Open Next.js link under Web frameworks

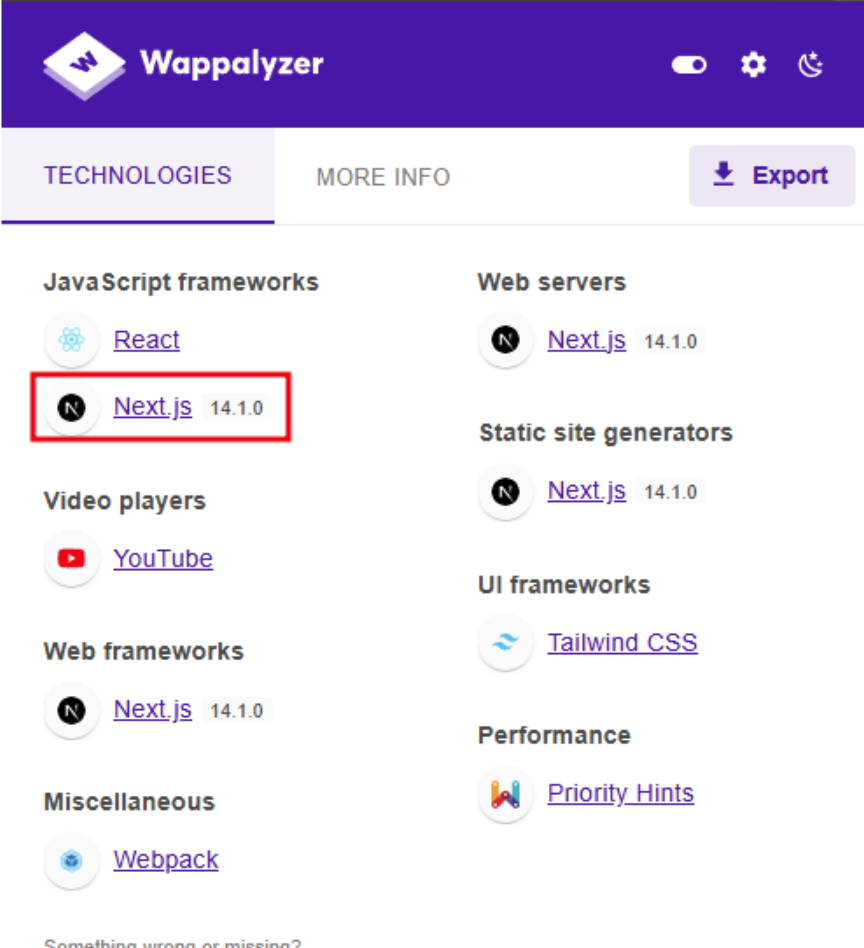point(153,710)
